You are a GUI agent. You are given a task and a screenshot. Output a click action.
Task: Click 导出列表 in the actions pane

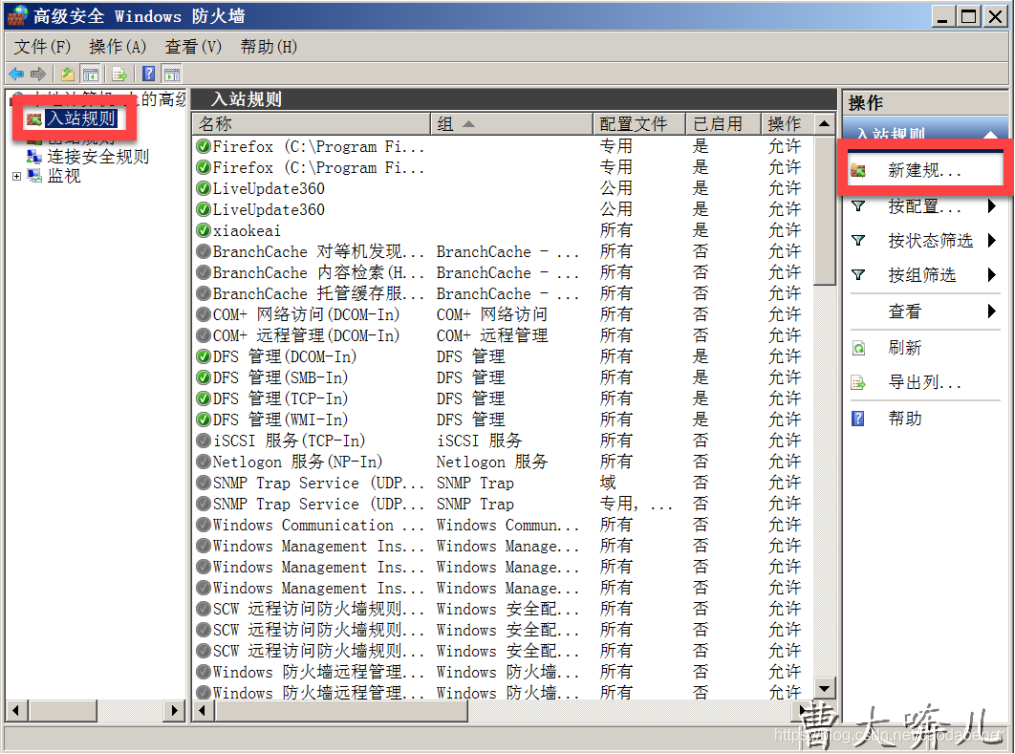coord(924,383)
